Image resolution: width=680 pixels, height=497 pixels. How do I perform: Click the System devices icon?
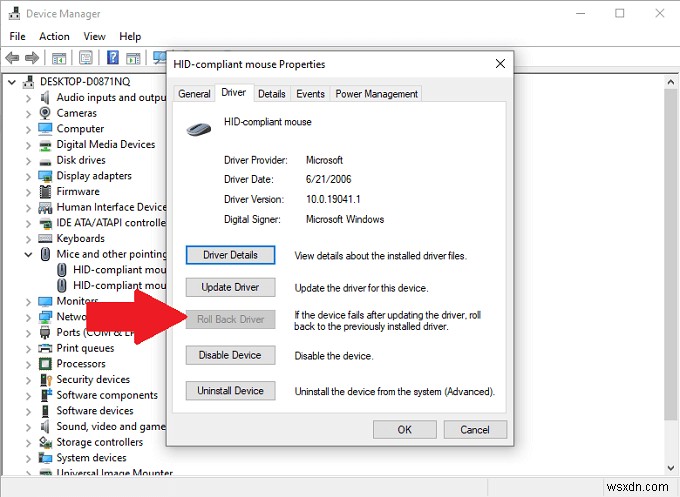coord(45,458)
